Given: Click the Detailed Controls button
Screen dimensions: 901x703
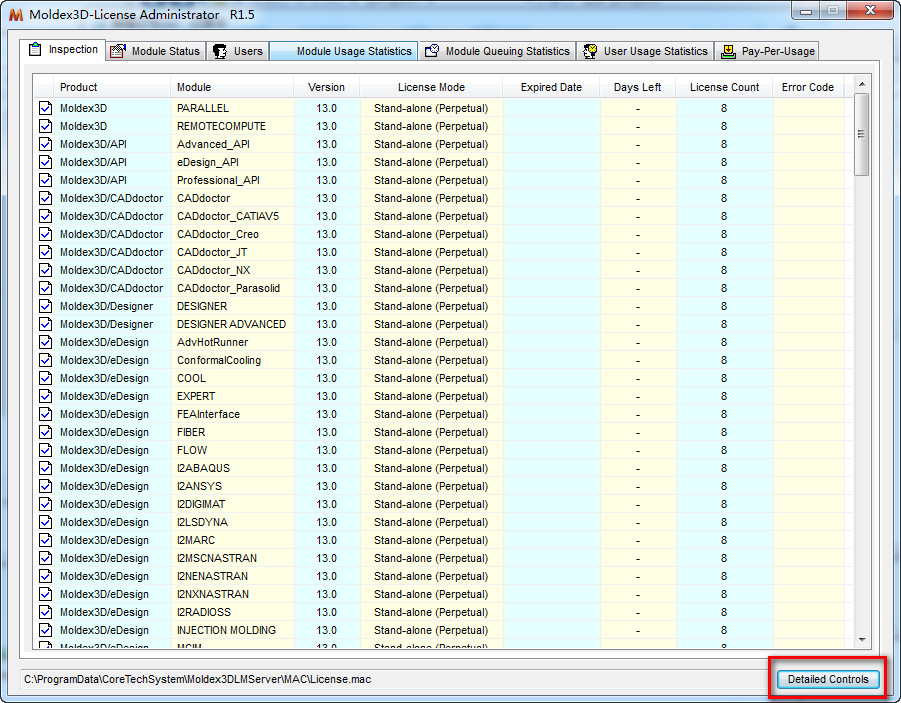Looking at the screenshot, I should (827, 679).
